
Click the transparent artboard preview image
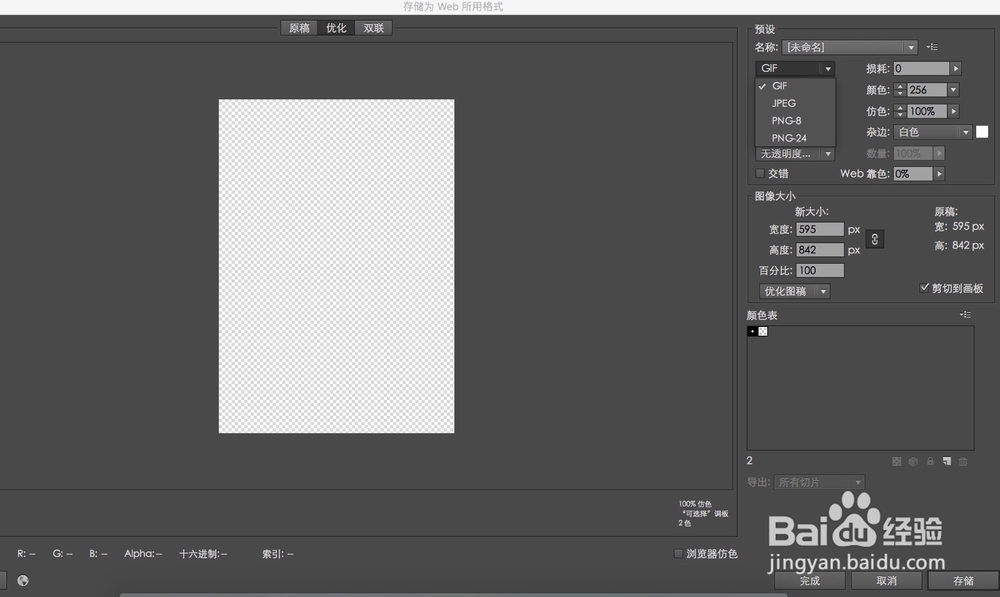coord(337,266)
